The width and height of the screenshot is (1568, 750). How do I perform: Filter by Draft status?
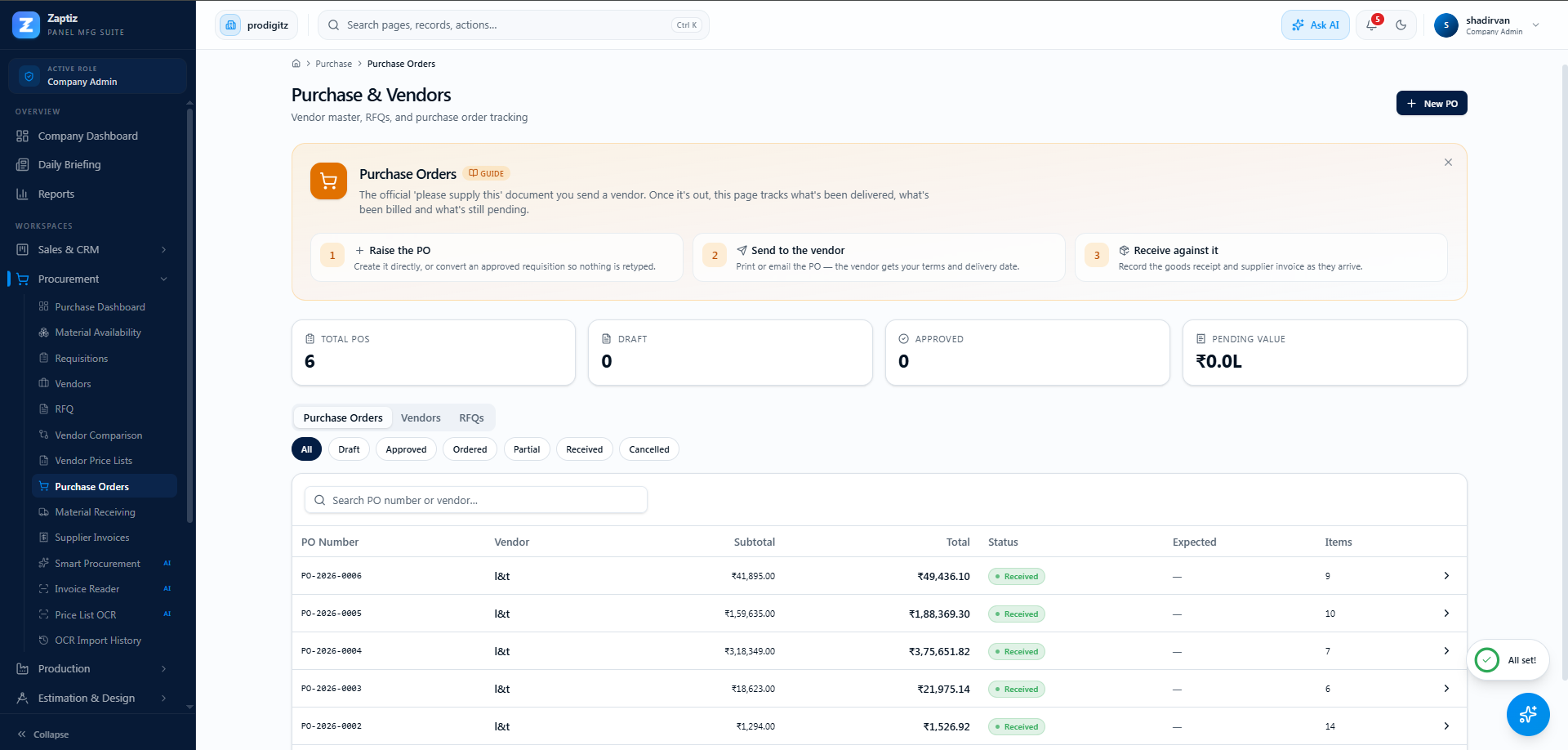pyautogui.click(x=349, y=449)
